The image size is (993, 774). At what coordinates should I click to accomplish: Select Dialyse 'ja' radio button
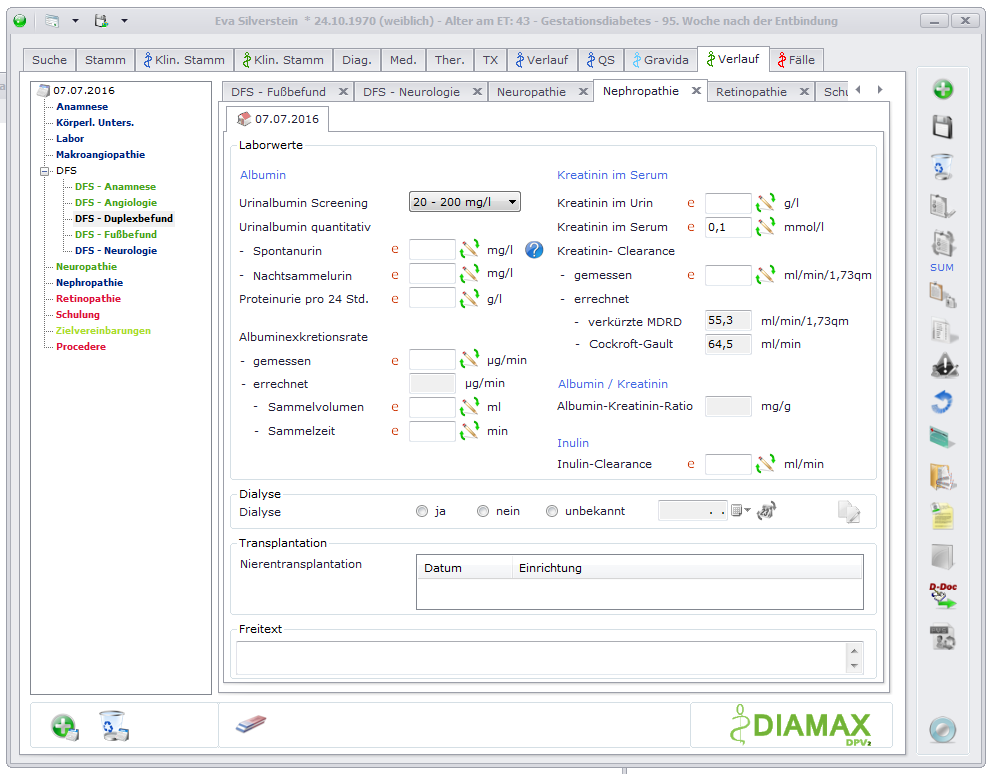coord(422,511)
